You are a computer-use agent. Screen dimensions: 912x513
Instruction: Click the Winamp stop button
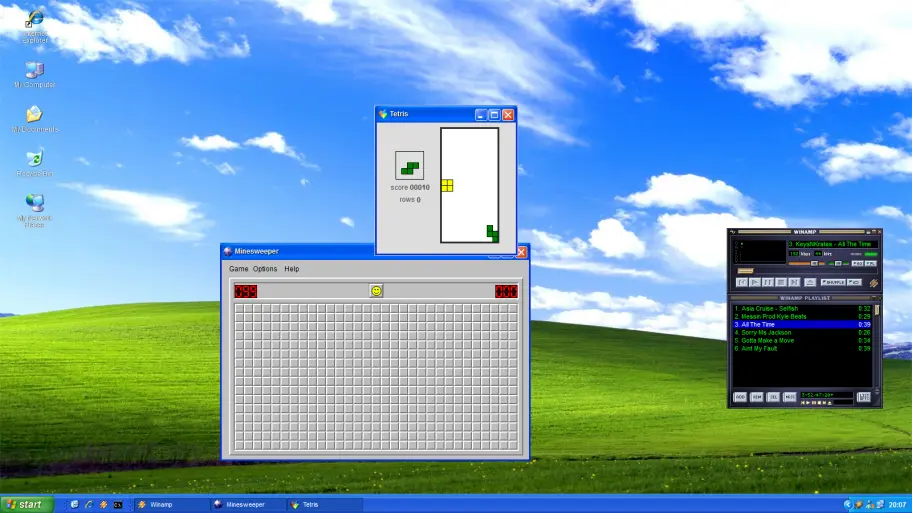coord(781,282)
